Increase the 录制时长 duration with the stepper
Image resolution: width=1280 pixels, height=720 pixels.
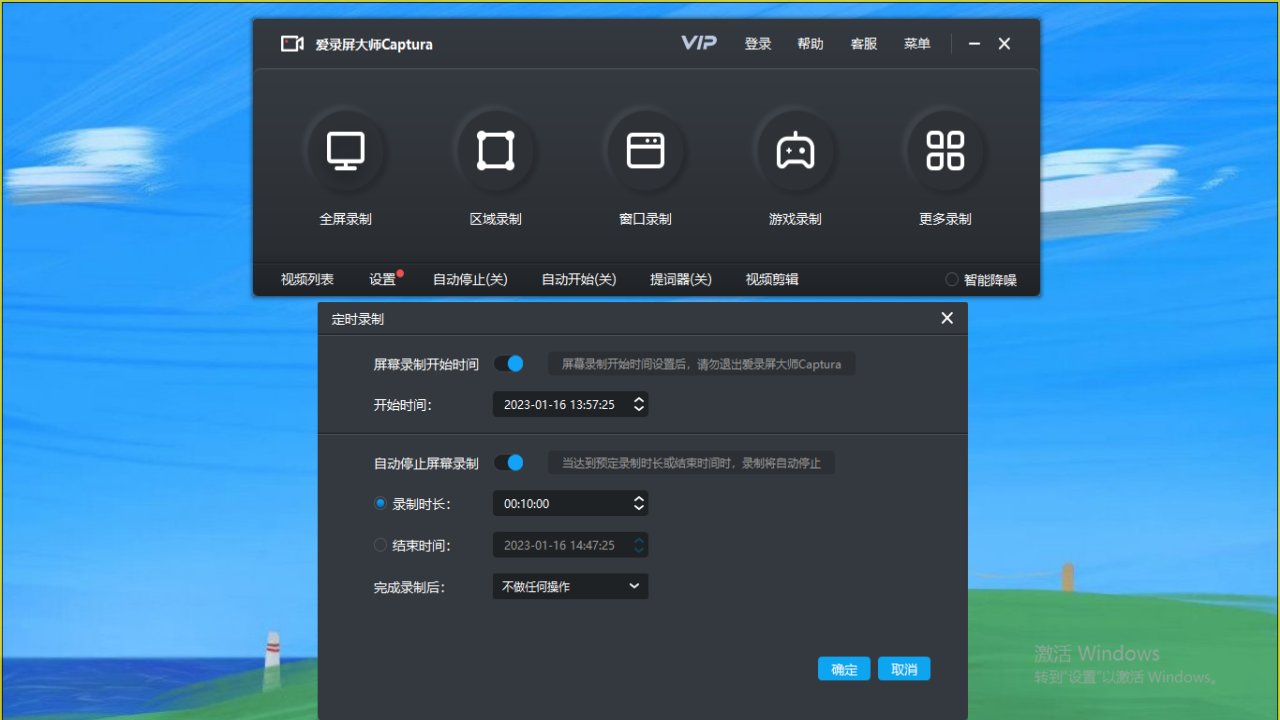click(638, 499)
